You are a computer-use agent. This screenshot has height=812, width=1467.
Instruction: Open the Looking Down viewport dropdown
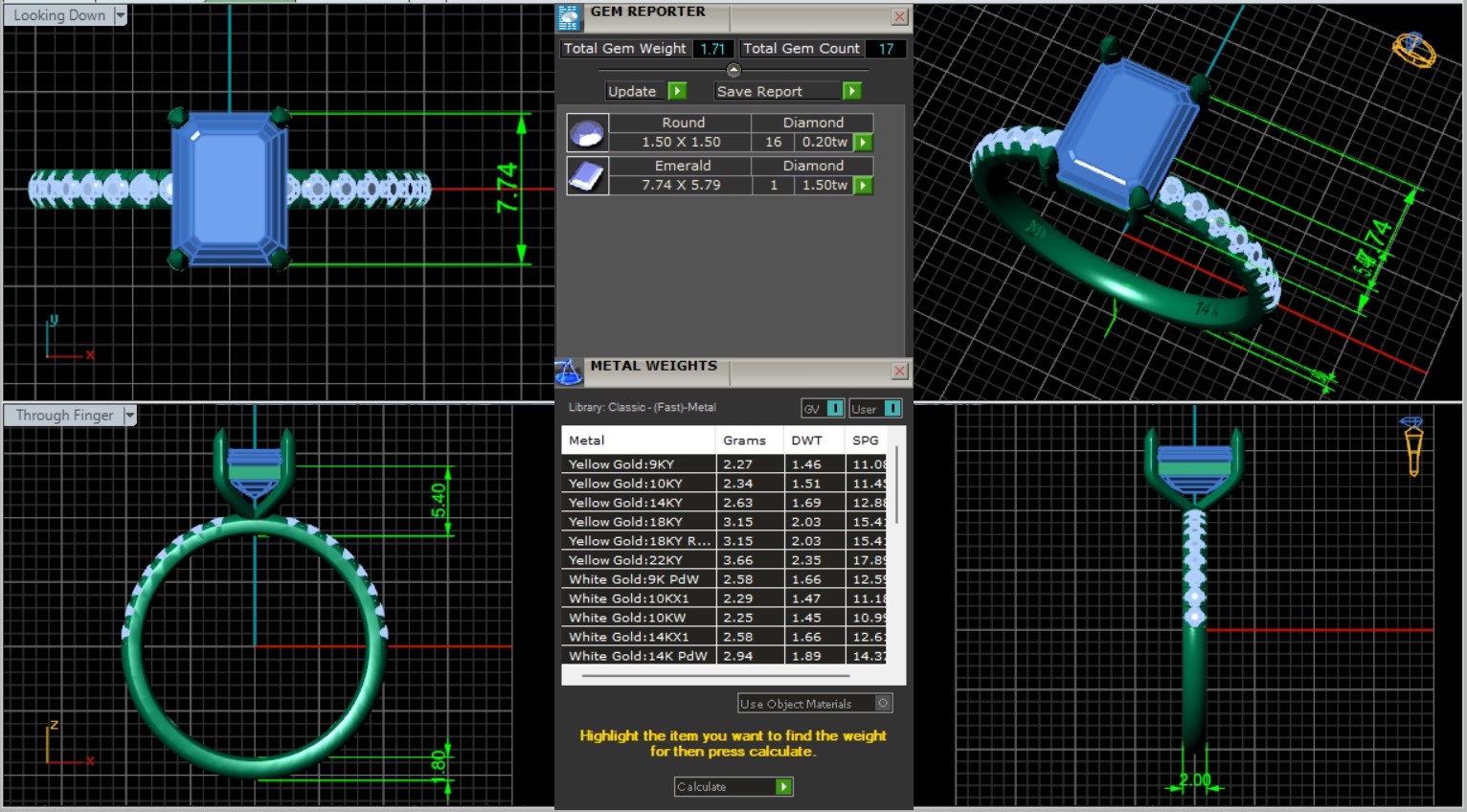120,15
